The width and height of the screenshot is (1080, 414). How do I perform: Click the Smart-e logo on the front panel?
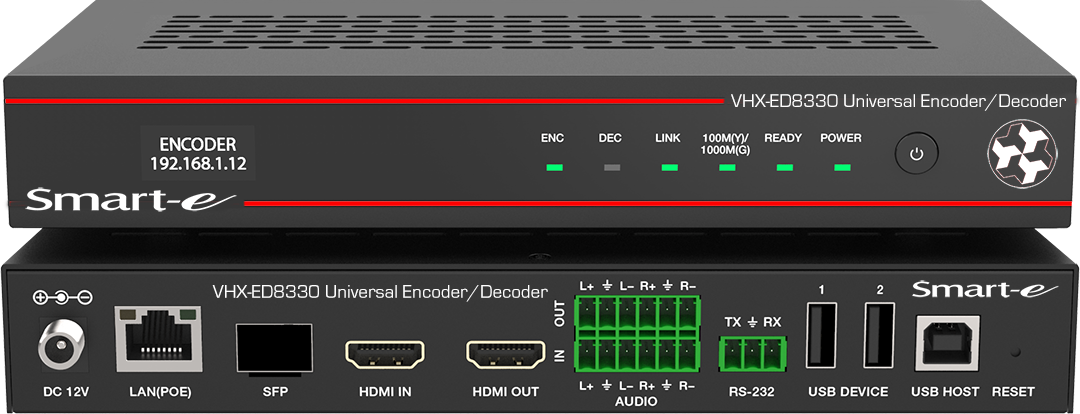[131, 199]
